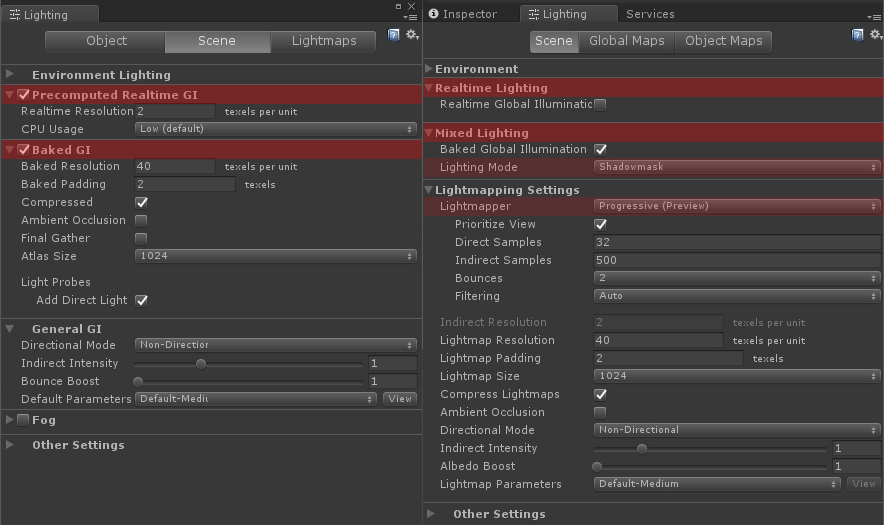This screenshot has height=525, width=884.
Task: Toggle Precomputed Realtime GI checkbox
Action: pos(24,95)
